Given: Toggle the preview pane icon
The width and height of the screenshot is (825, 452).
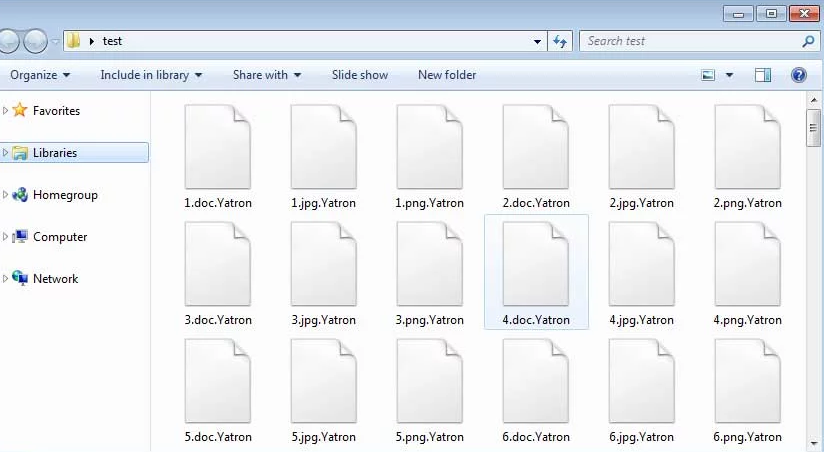Looking at the screenshot, I should [763, 75].
